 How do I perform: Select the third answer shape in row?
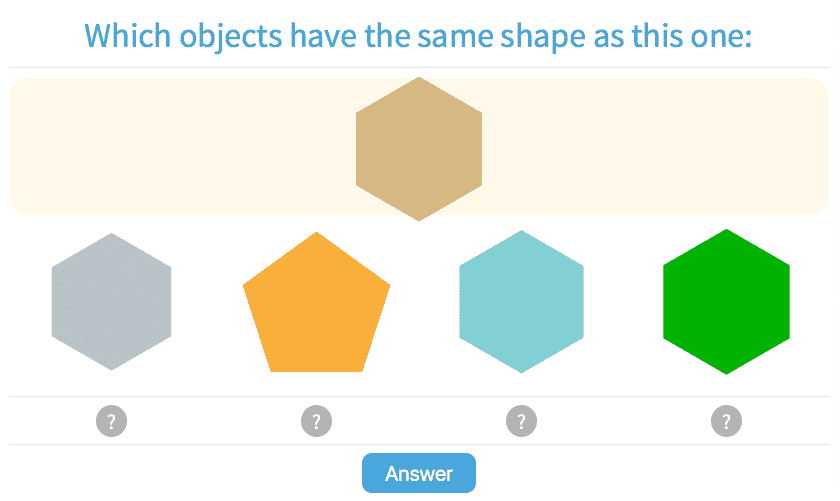click(x=521, y=302)
